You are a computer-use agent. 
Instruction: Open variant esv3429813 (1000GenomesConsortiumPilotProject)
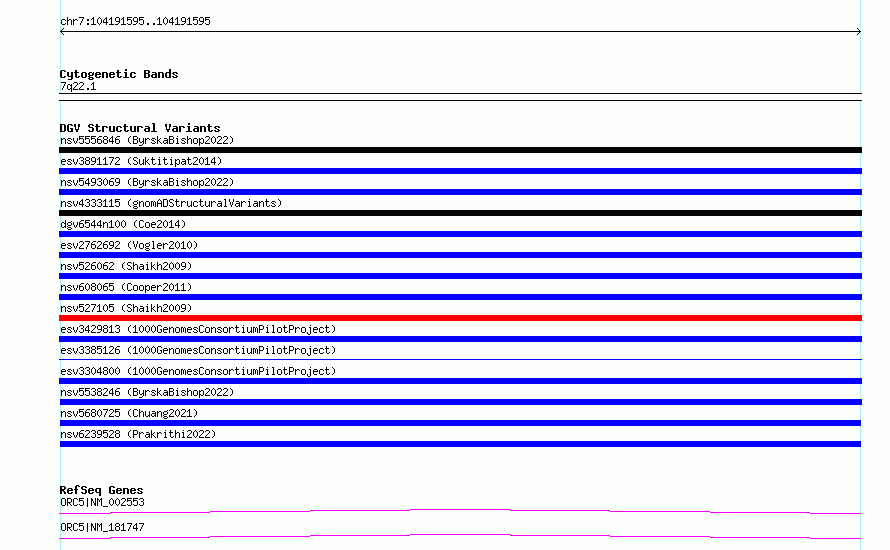point(198,329)
